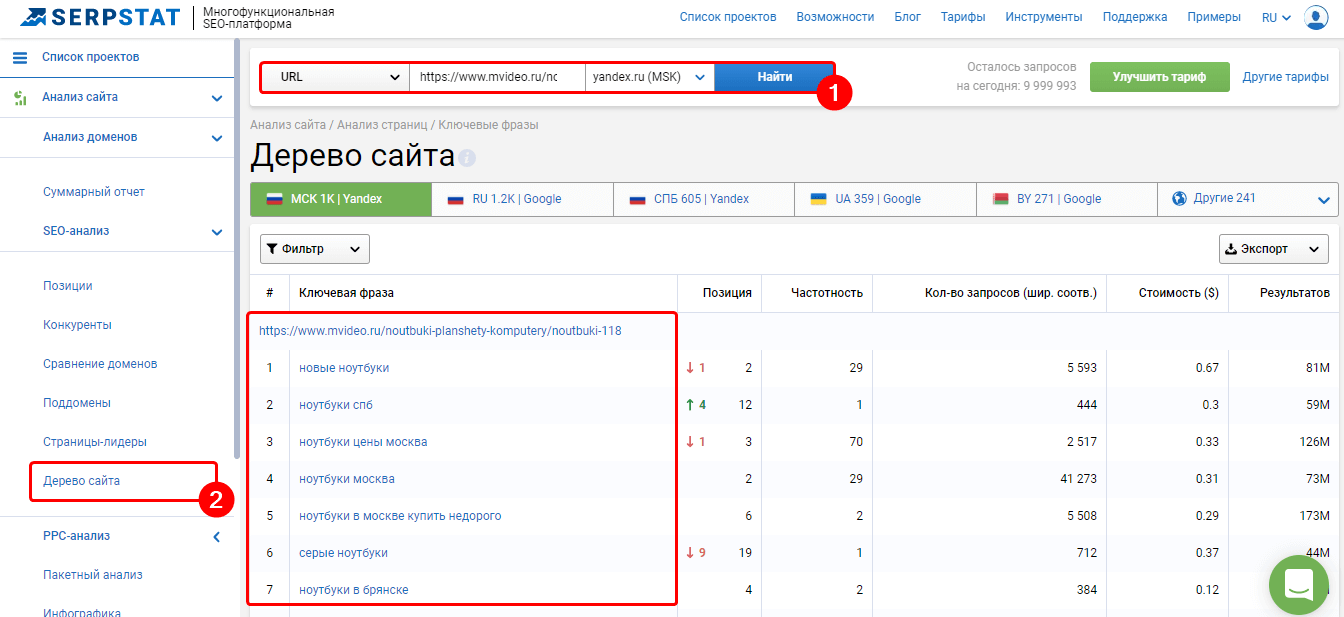Open the Другие тарифы link
Screen dimensions: 1344x617
point(1285,77)
